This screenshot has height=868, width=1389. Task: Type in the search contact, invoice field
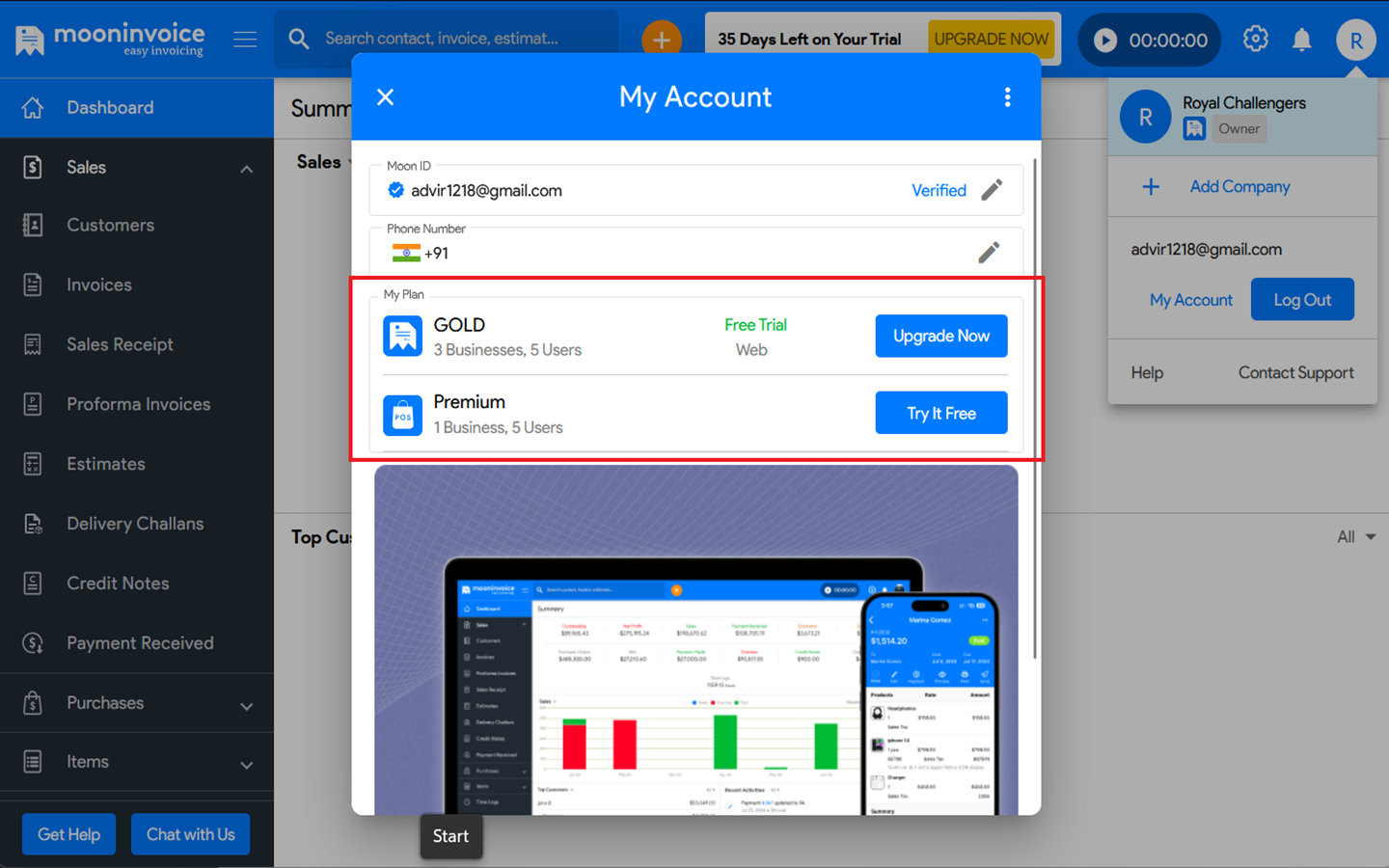coord(453,39)
